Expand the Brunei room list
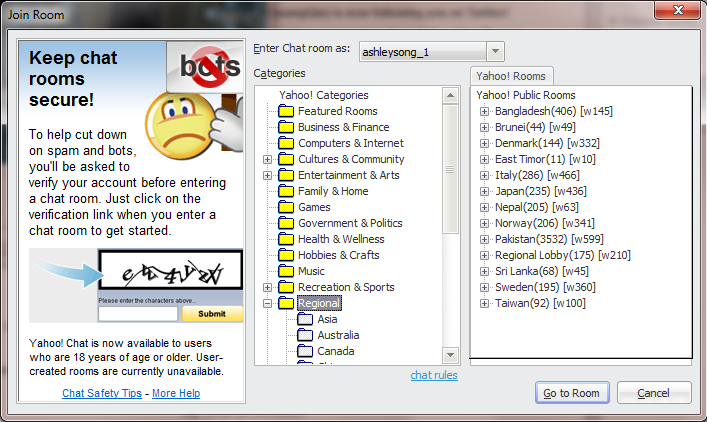This screenshot has height=422, width=707. pos(484,127)
